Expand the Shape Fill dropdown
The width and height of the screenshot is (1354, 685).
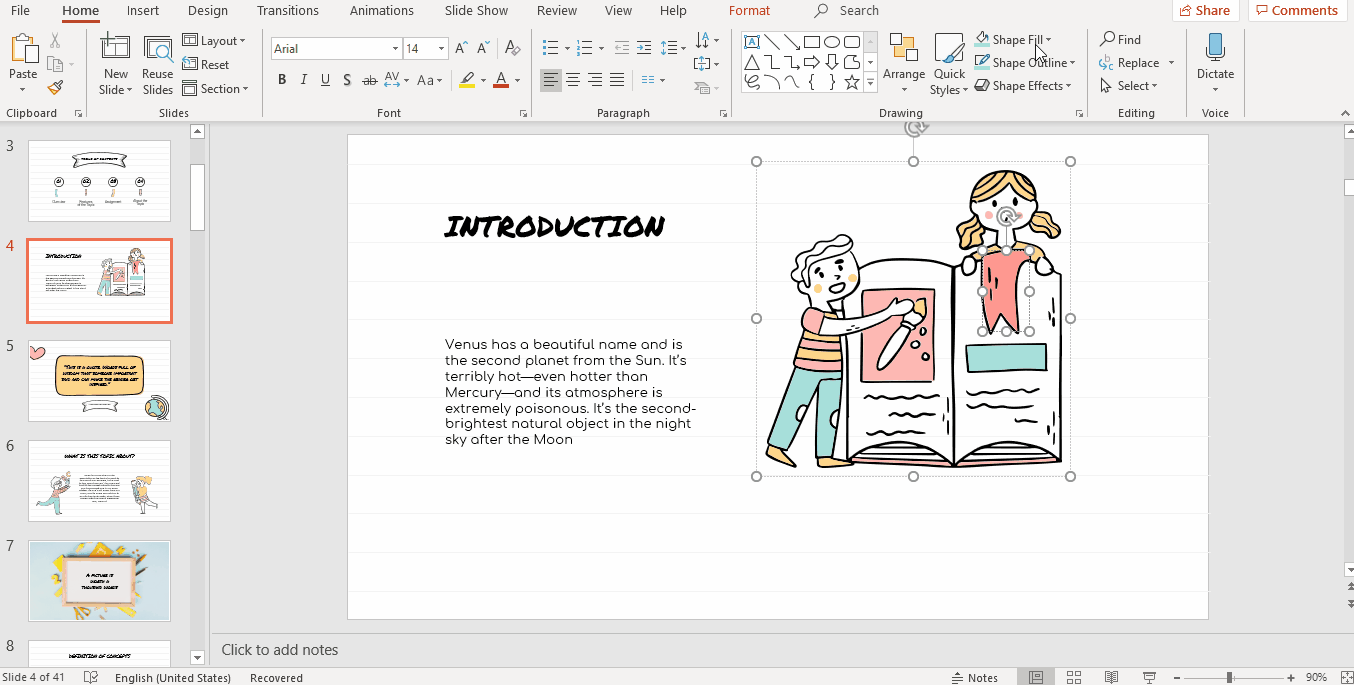tap(1050, 39)
